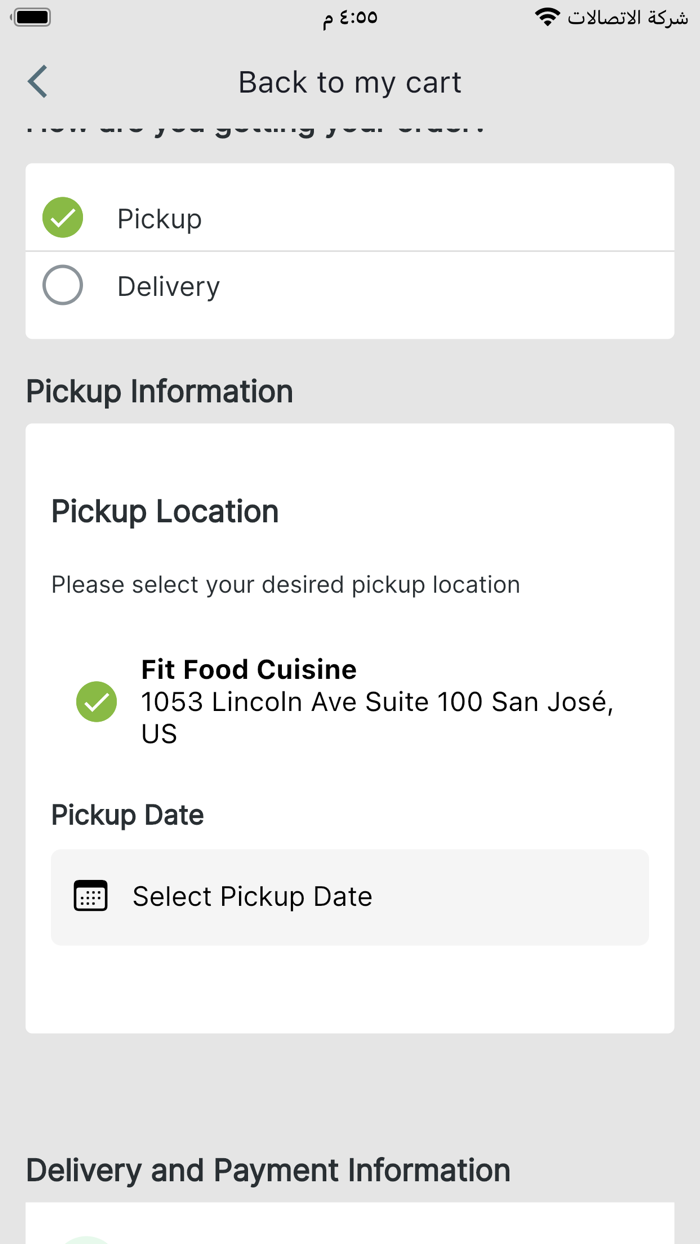Image resolution: width=700 pixels, height=1244 pixels.
Task: Open the Select Pickup Date picker
Action: click(x=350, y=897)
